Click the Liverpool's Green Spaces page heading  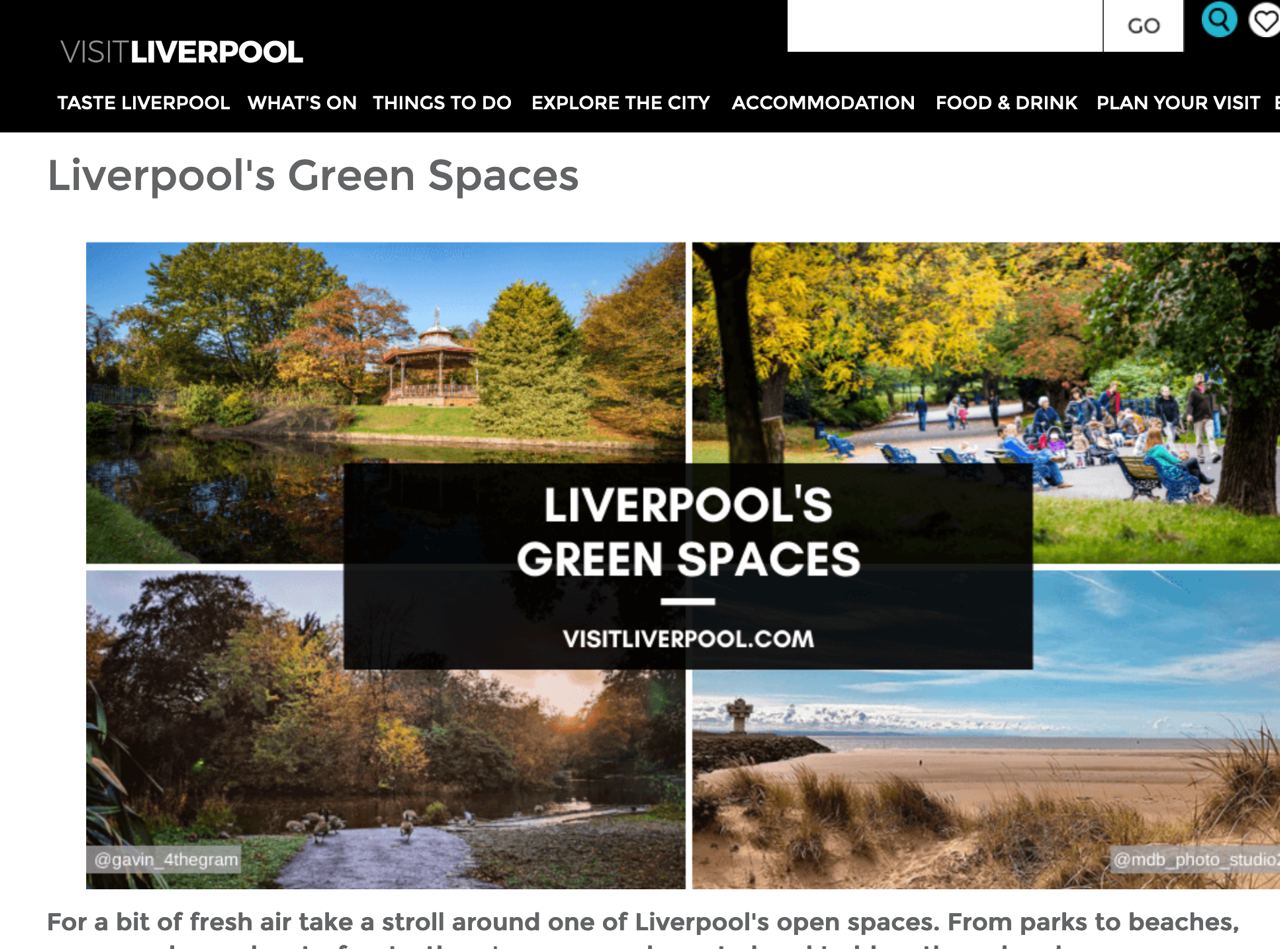tap(313, 176)
